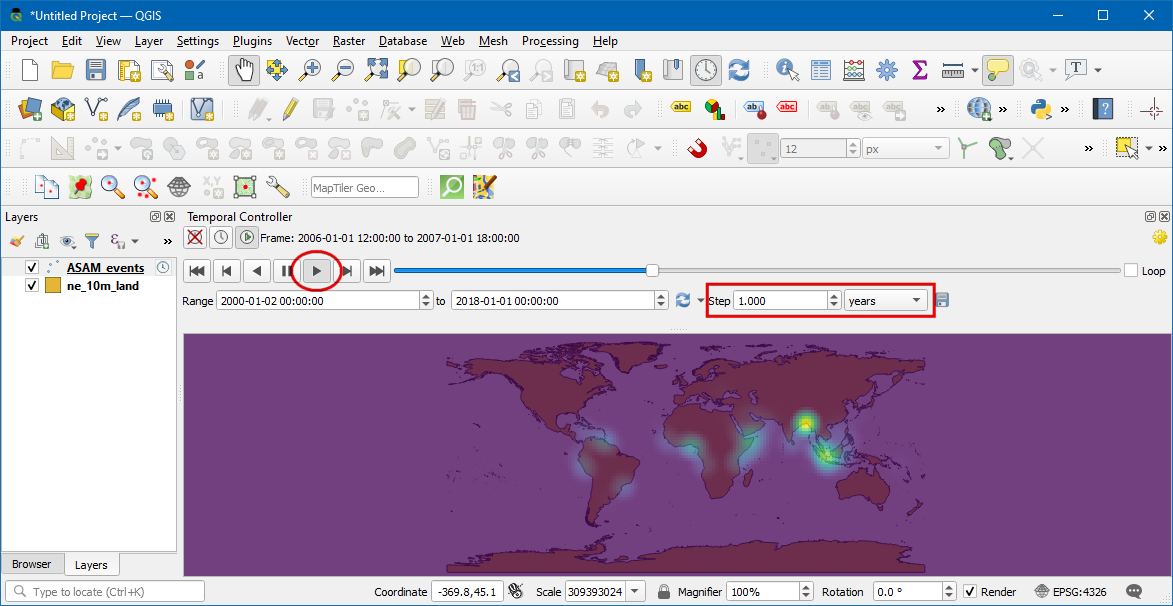Open the Temporal Controller clock icon in toolbar
This screenshot has height=606, width=1173.
click(706, 70)
